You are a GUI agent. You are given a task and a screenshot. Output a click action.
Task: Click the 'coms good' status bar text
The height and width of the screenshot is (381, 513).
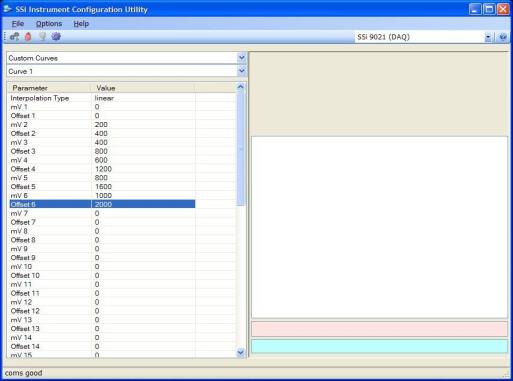(x=24, y=373)
